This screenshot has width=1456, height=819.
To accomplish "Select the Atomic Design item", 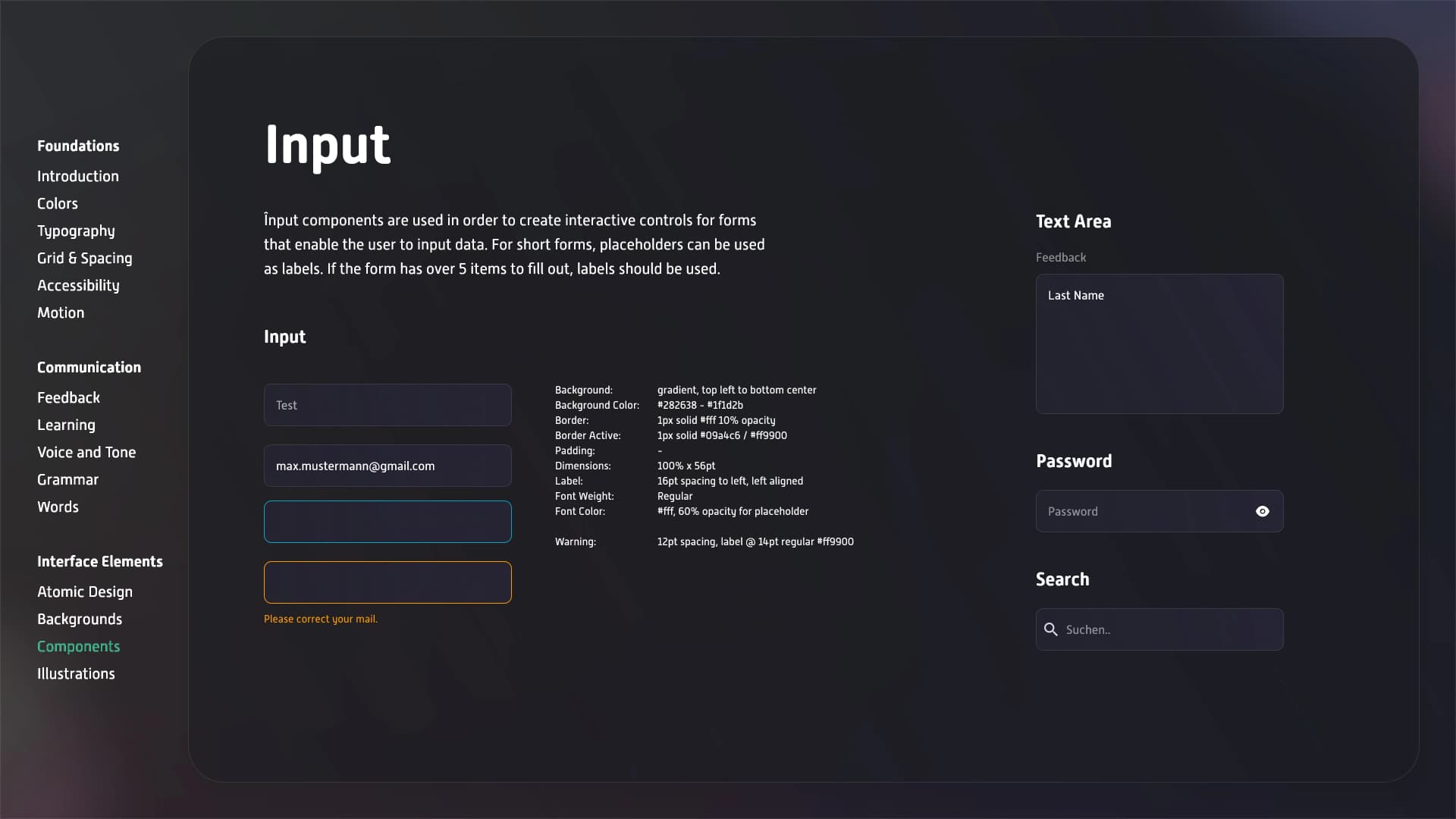I will click(85, 591).
